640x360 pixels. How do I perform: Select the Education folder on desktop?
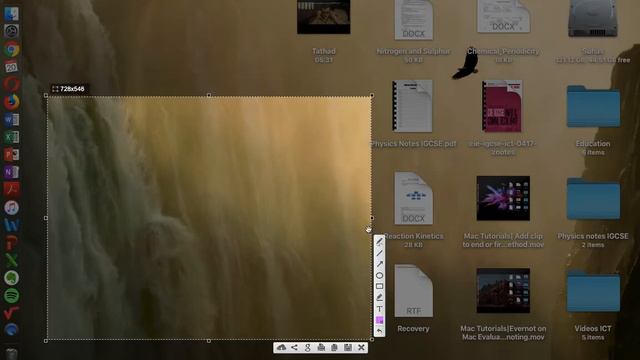(x=593, y=107)
